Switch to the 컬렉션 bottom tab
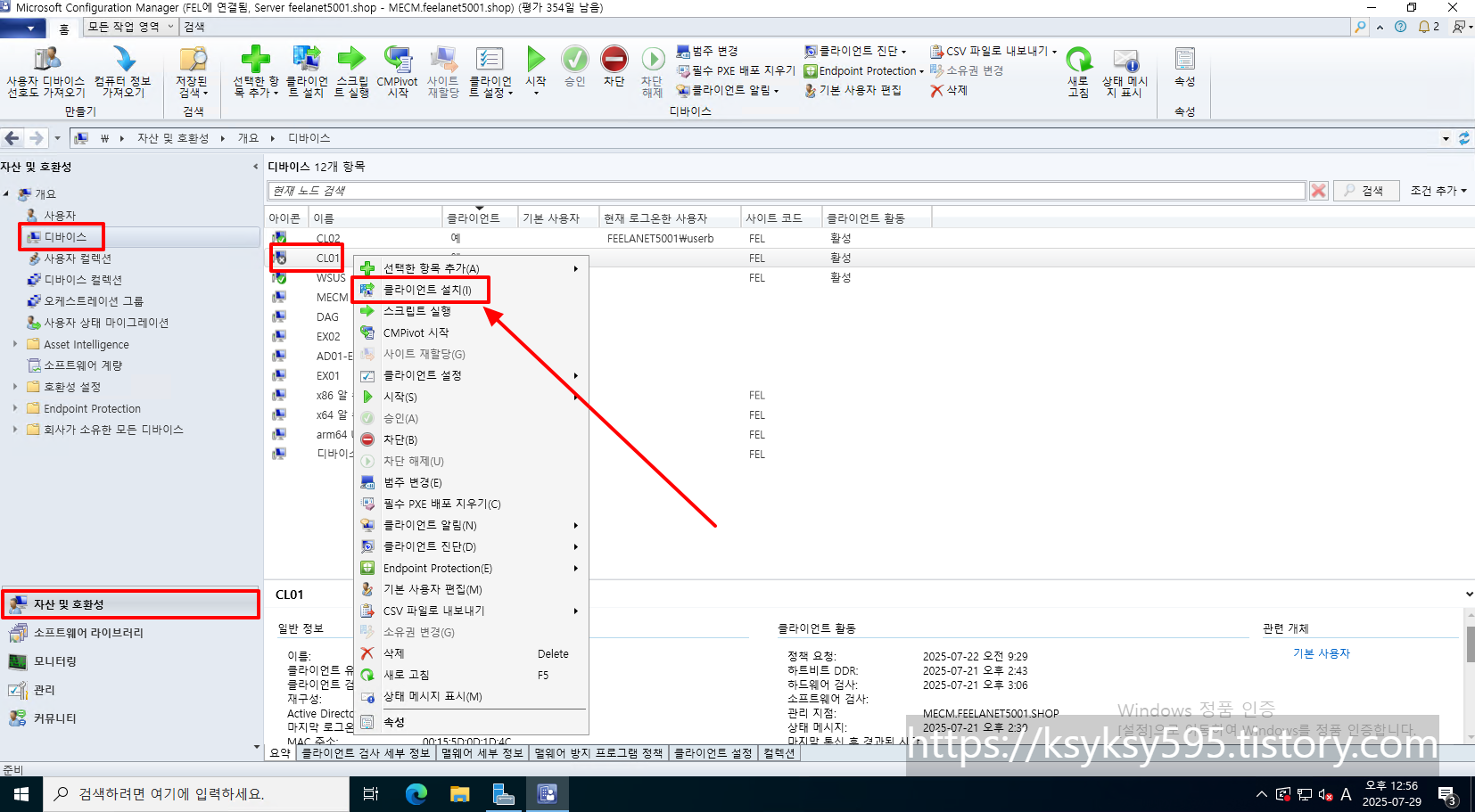 point(779,753)
